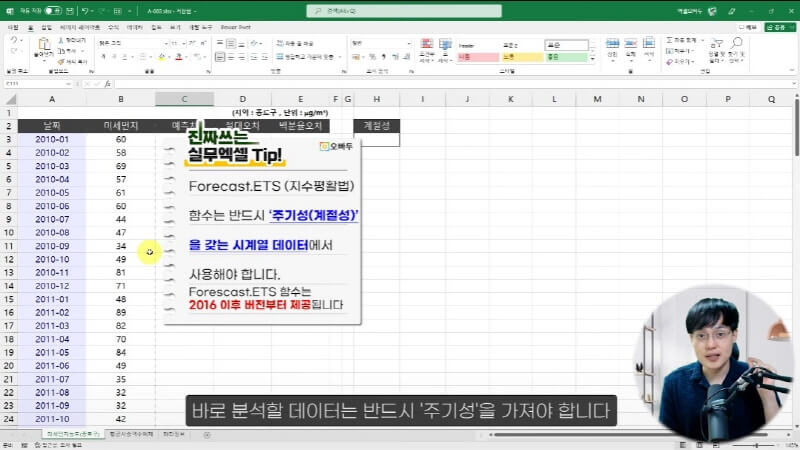Click the Decrease Font Size icon
Image resolution: width=800 pixels, height=450 pixels.
click(203, 43)
